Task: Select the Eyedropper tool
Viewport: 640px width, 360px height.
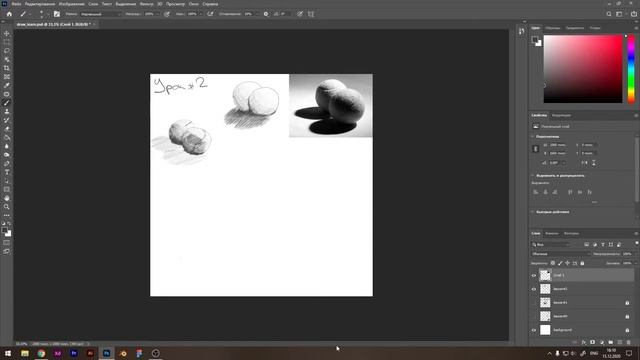Action: click(7, 85)
